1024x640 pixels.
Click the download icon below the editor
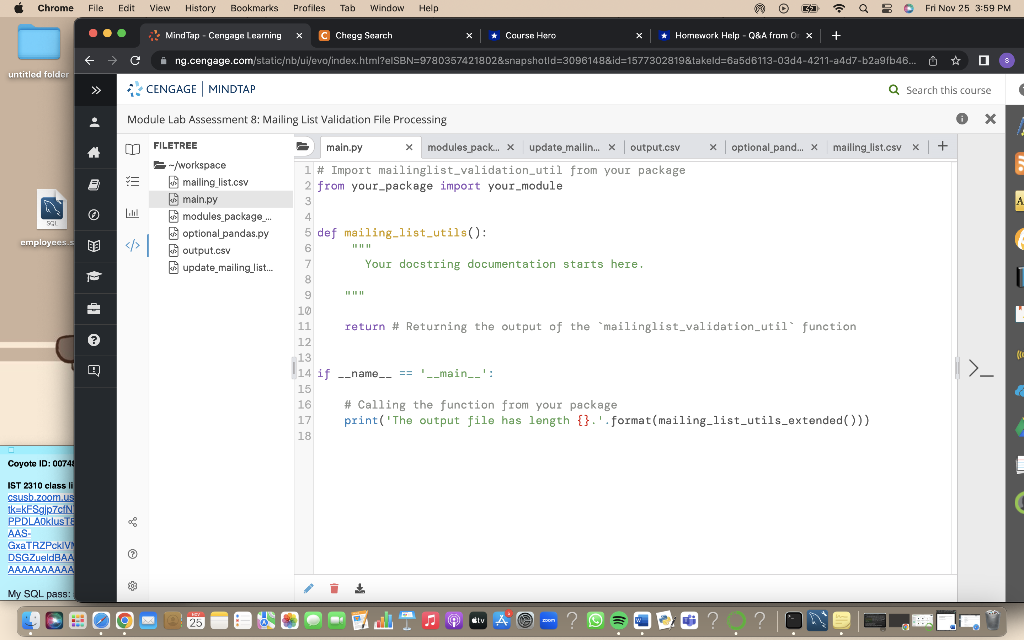click(x=360, y=588)
